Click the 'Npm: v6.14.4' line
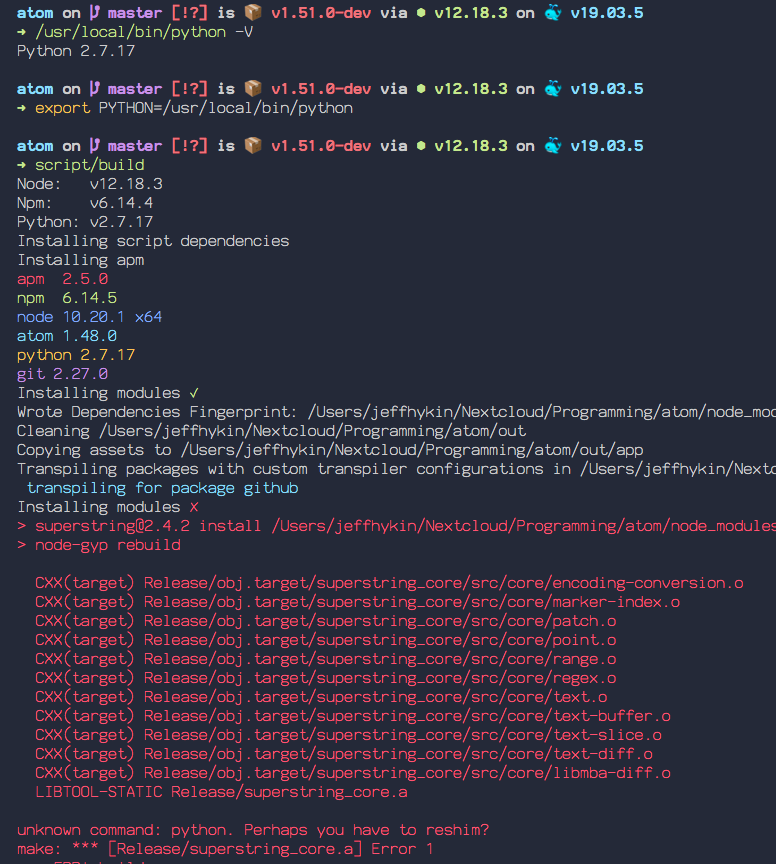The image size is (776, 864). (85, 203)
